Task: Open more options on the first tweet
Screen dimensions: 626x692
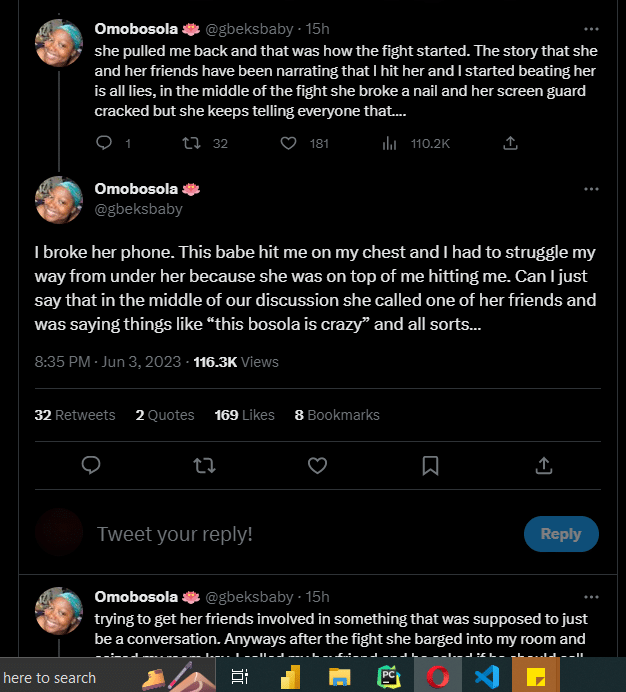Action: [591, 29]
